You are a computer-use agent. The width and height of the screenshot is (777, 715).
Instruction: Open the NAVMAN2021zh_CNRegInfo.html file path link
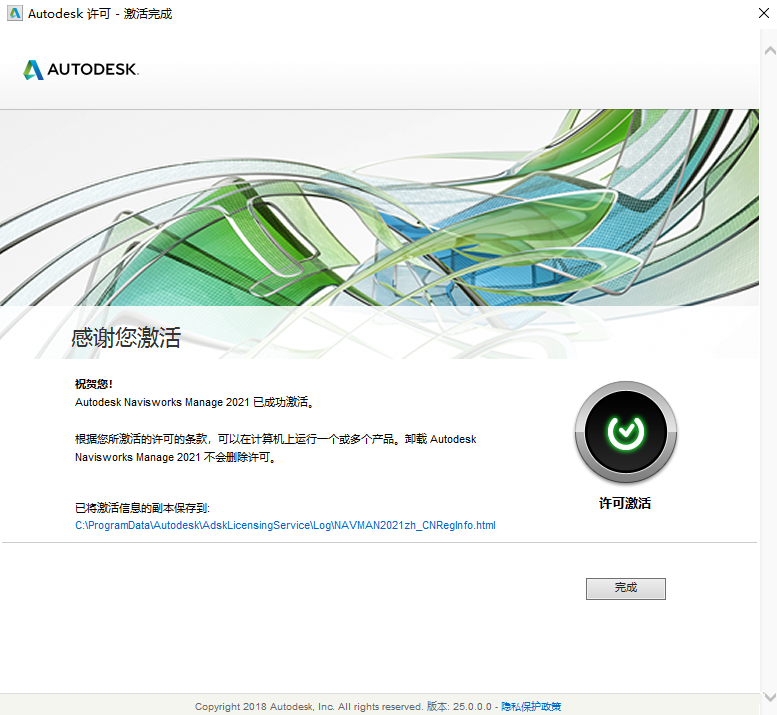click(x=285, y=525)
